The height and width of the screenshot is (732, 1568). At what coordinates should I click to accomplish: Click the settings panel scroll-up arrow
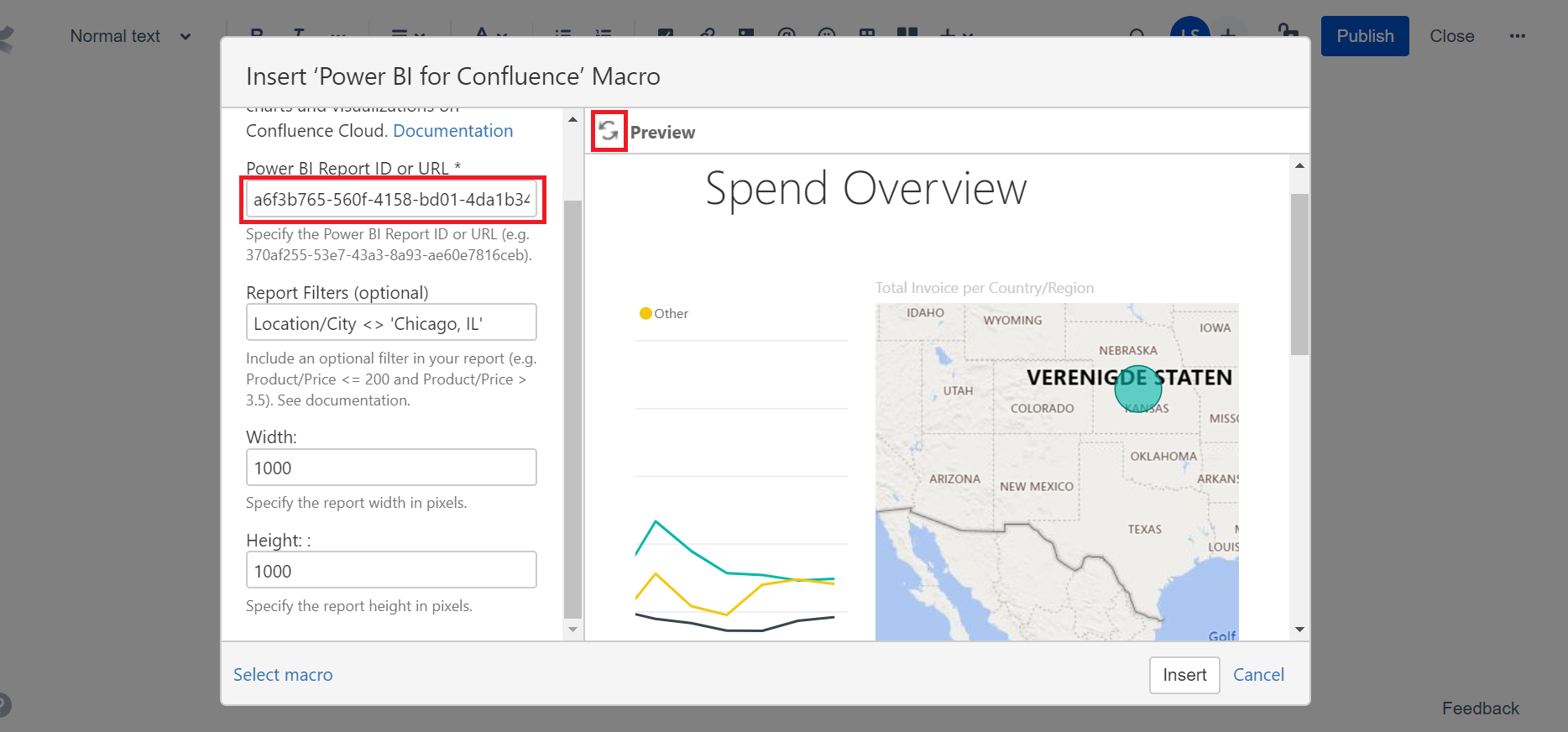click(572, 120)
